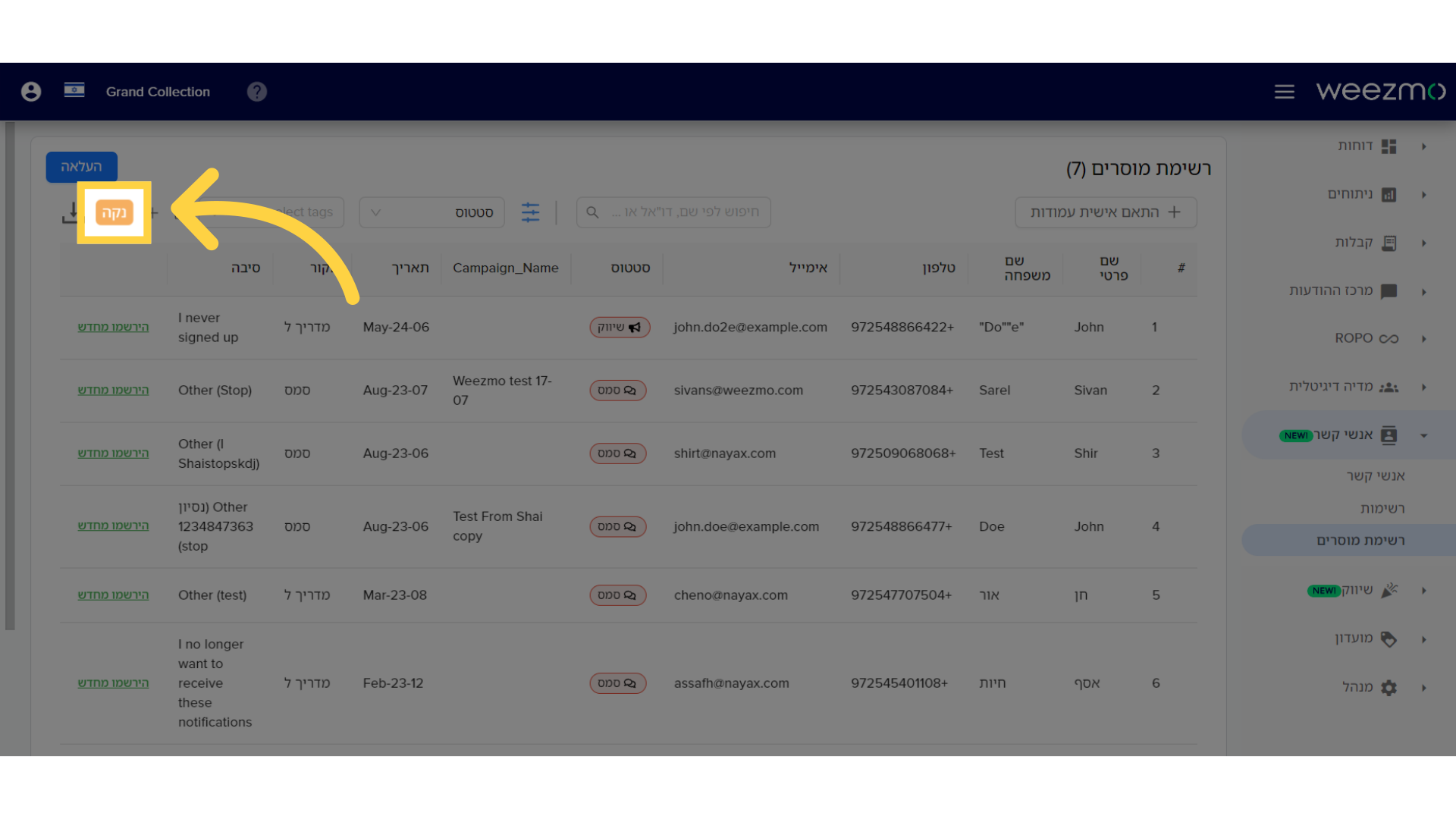The width and height of the screenshot is (1456, 819).
Task: Open רשימות submenu item
Action: coord(1382,509)
